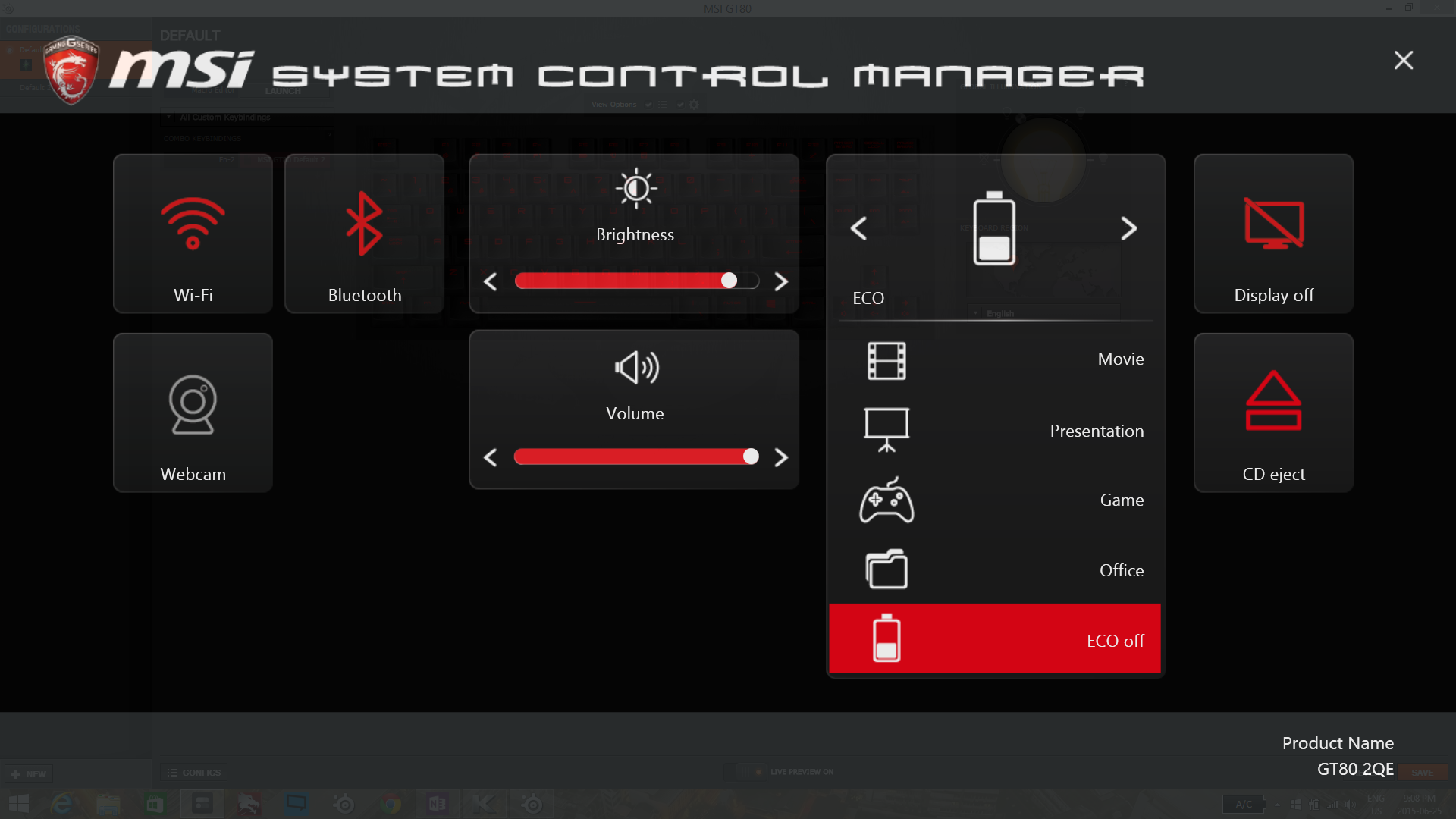Click left arrow to decrease brightness
1456x819 pixels.
pyautogui.click(x=490, y=281)
